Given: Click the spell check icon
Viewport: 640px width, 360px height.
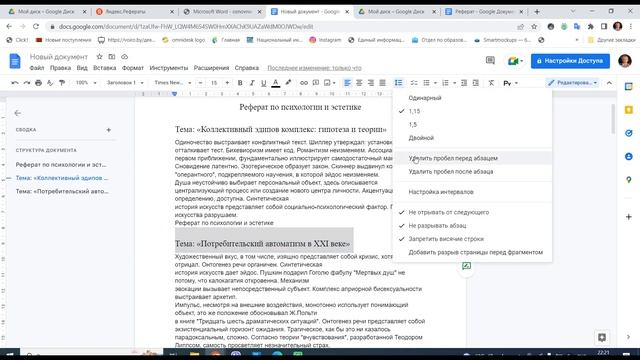Looking at the screenshot, I should tap(50, 83).
